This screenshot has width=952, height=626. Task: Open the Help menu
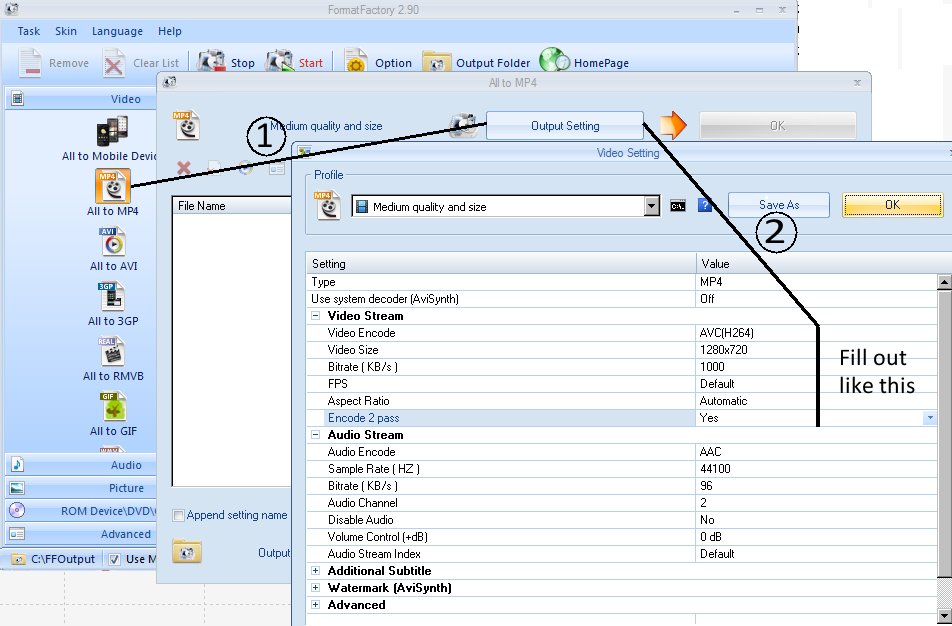coord(169,31)
